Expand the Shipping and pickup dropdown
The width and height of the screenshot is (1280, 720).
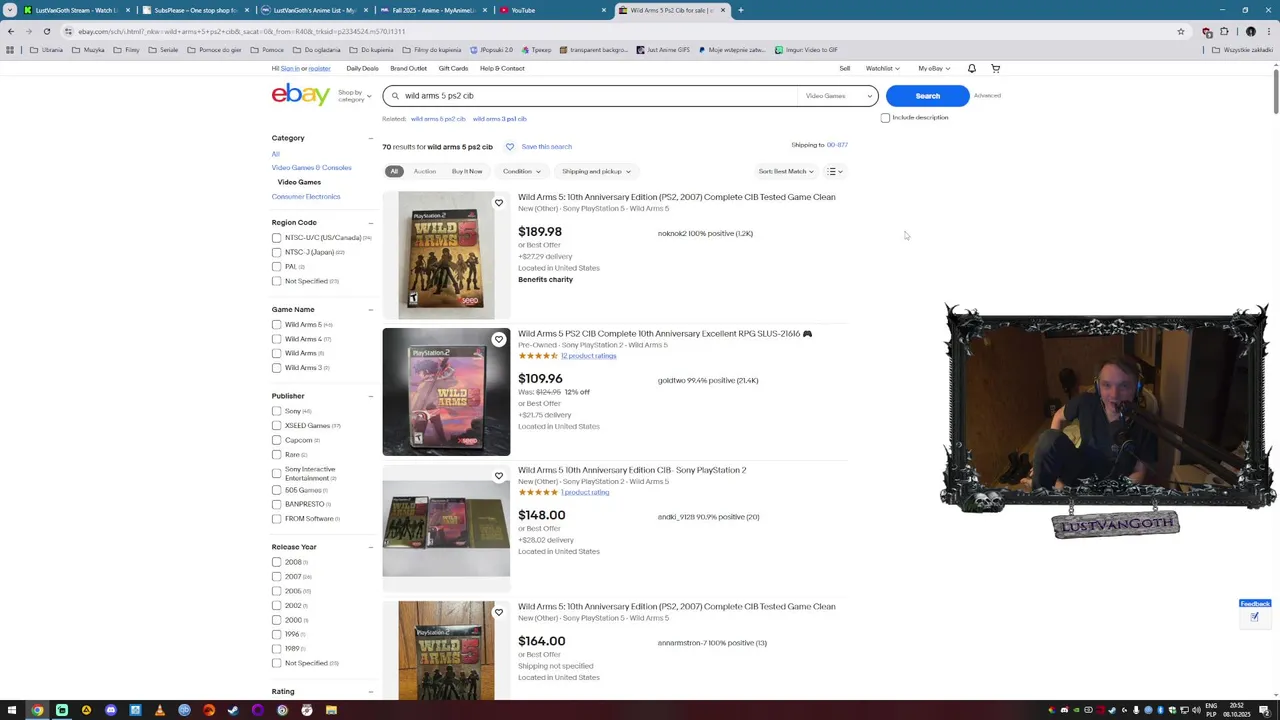[x=595, y=171]
